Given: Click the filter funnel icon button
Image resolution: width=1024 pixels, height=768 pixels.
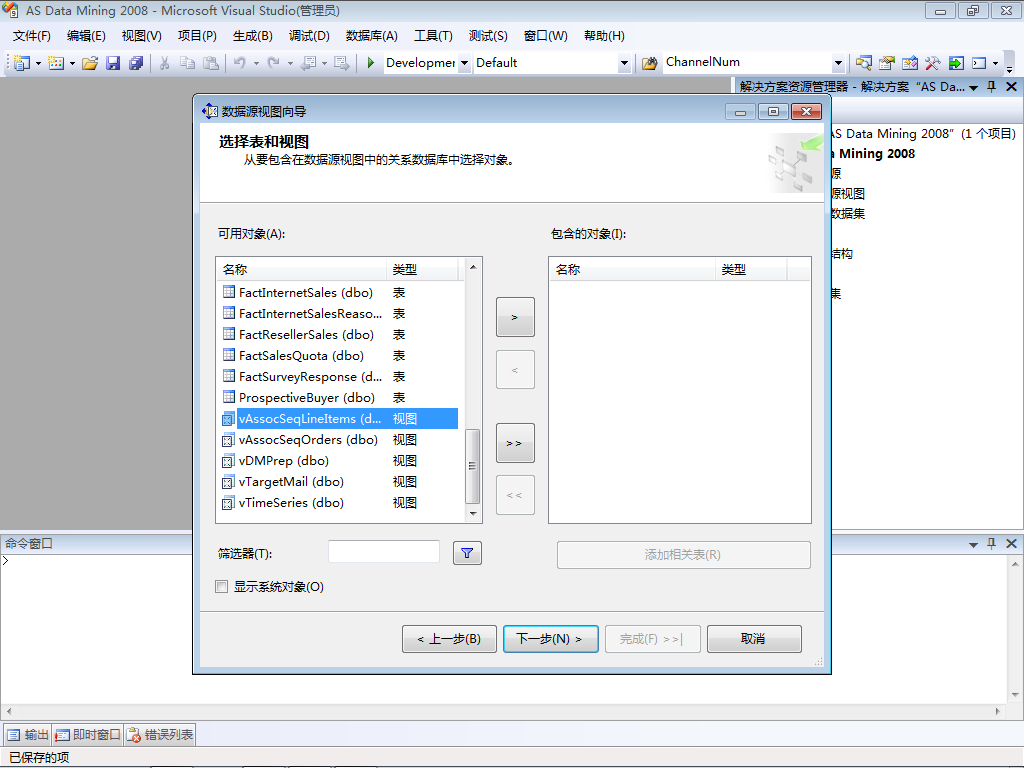Looking at the screenshot, I should 467,553.
